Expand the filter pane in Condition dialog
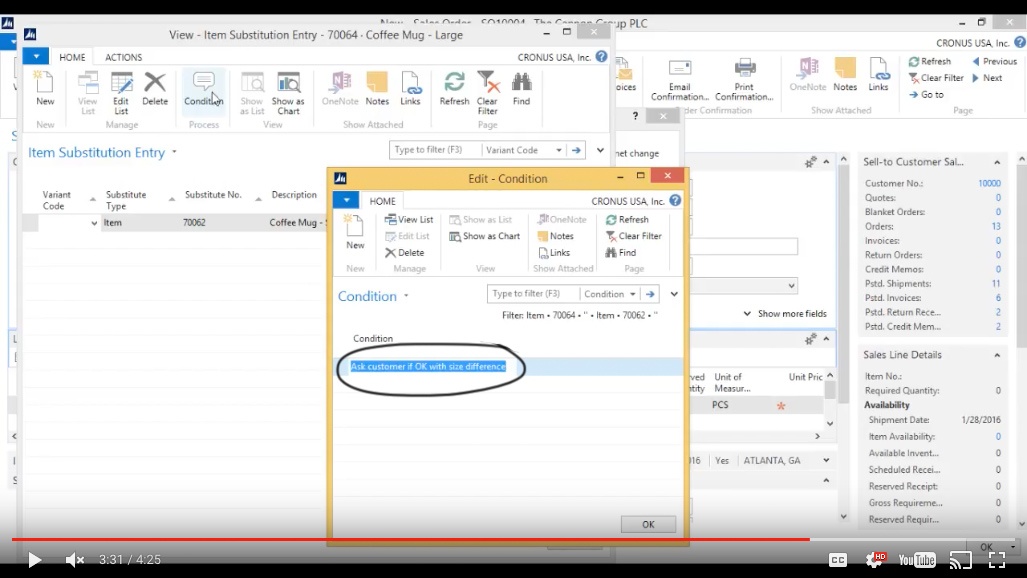The height and width of the screenshot is (578, 1027). coord(674,294)
